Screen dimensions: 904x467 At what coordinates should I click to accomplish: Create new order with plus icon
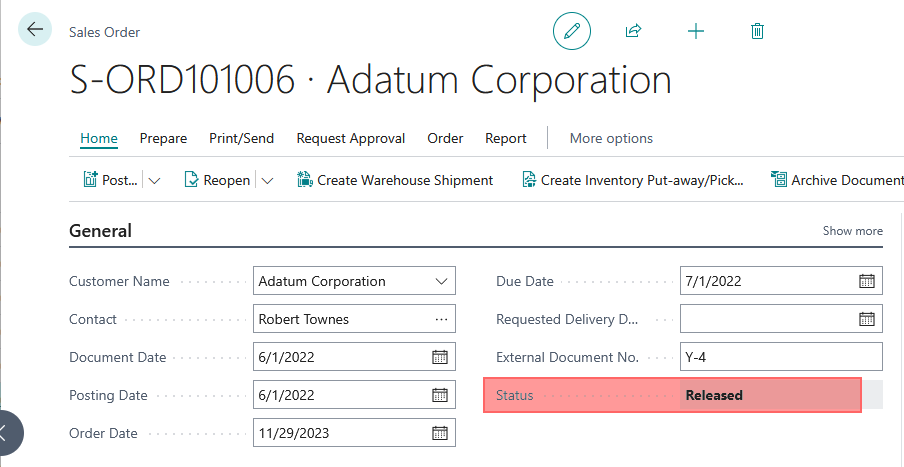coord(696,31)
